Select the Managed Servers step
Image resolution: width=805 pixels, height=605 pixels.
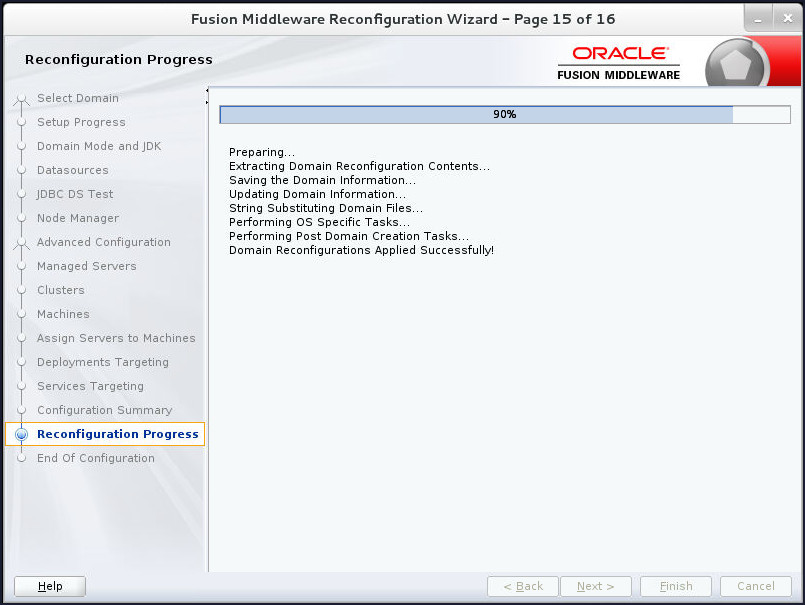pos(87,266)
